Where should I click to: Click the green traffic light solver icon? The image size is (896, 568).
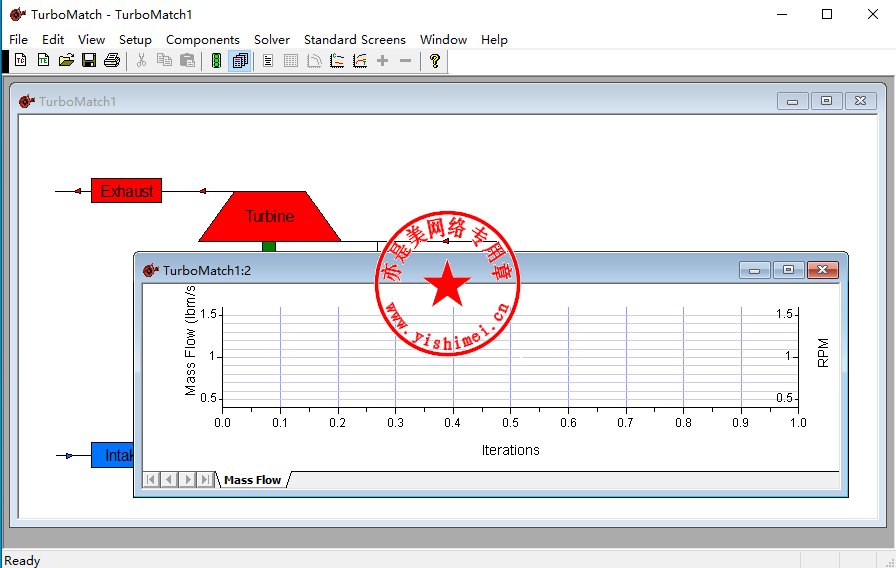217,61
